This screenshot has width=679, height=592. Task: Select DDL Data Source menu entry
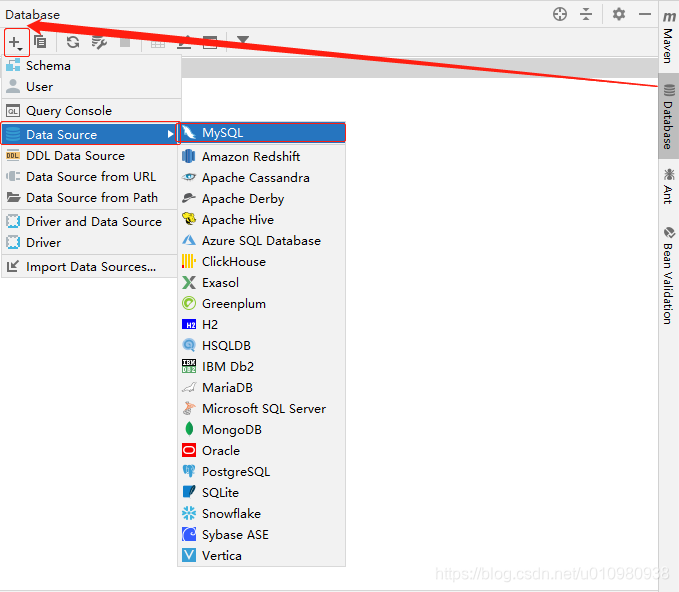point(90,155)
